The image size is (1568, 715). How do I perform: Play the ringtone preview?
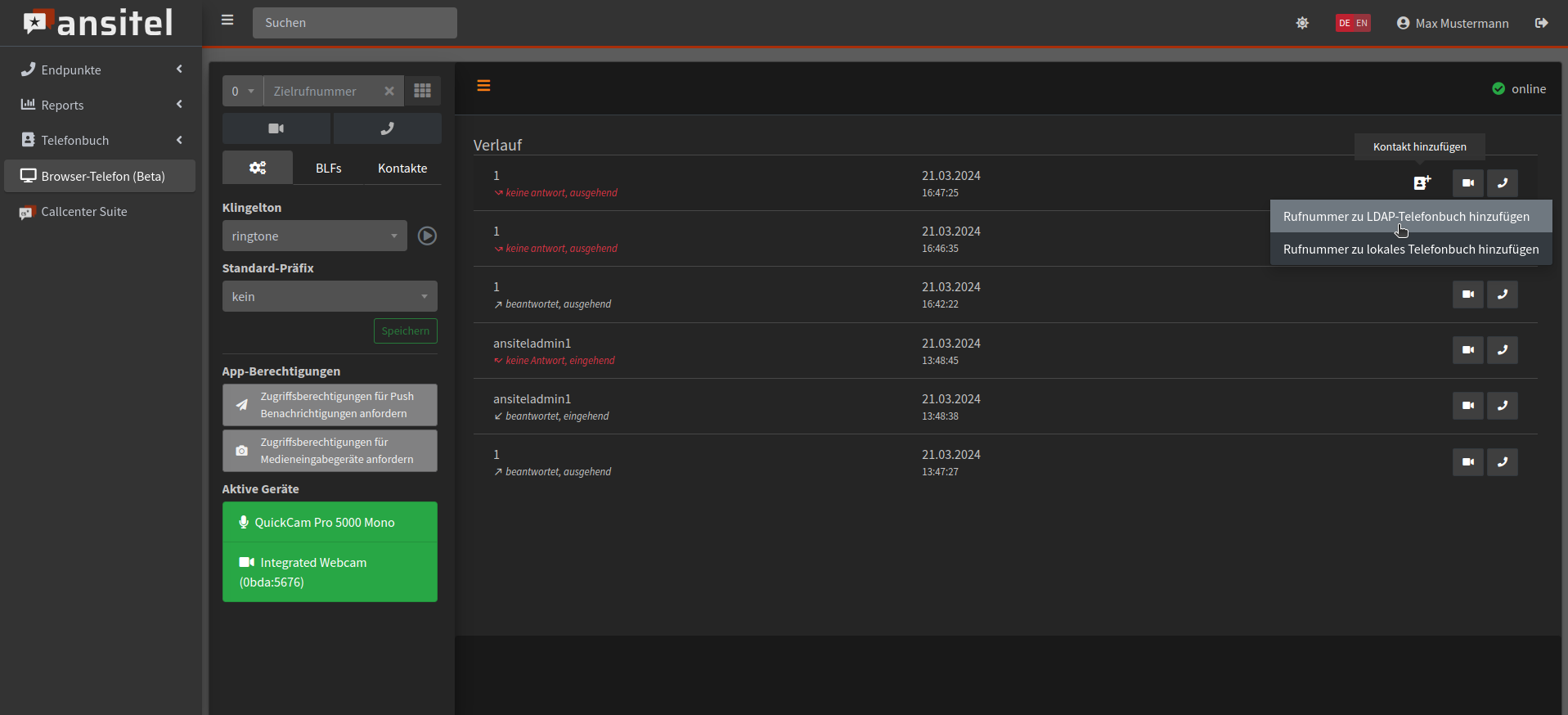427,236
